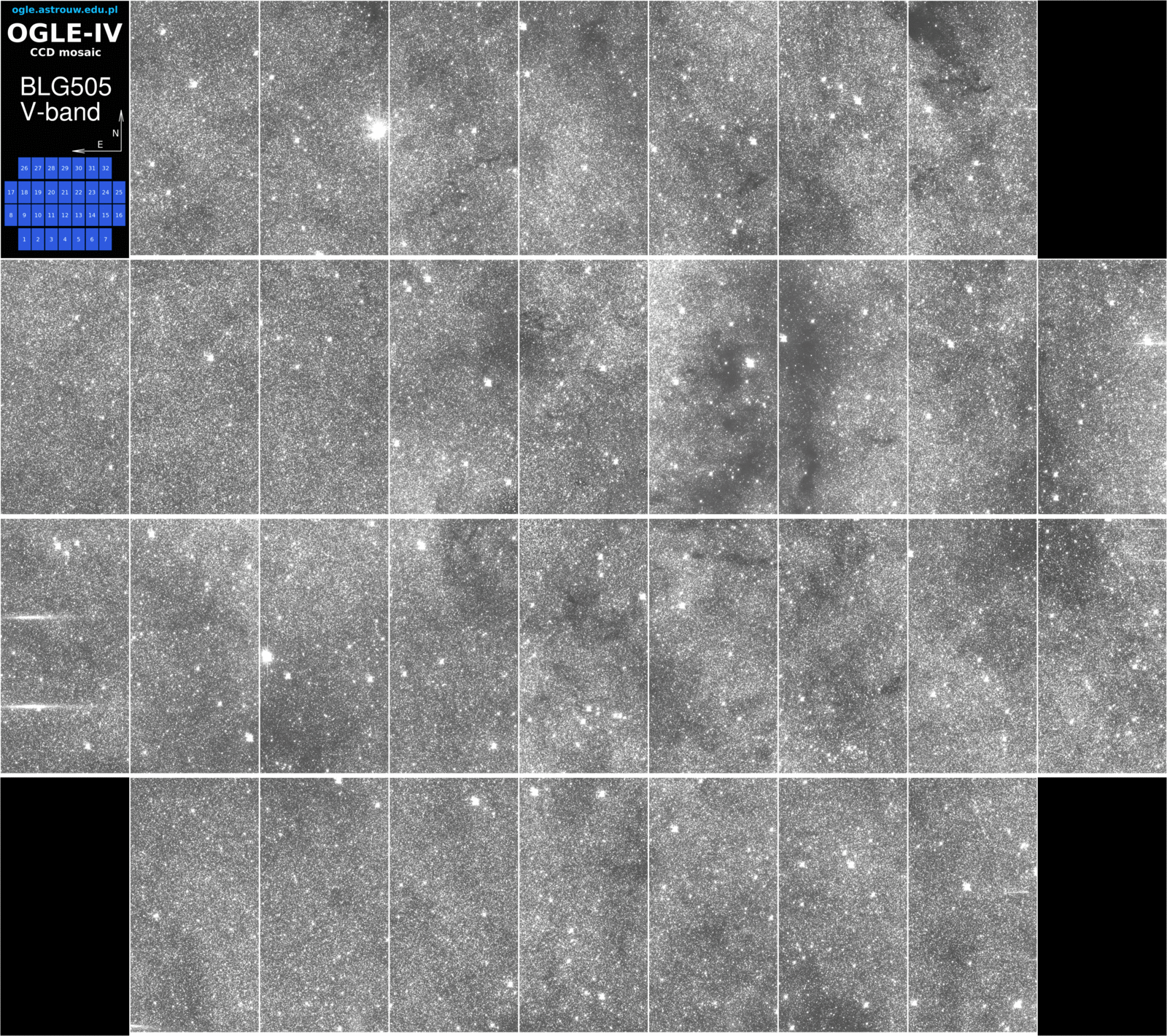Viewport: 1167px width, 1036px height.
Task: Choose the blue map cell labeled 11
Action: [x=51, y=215]
